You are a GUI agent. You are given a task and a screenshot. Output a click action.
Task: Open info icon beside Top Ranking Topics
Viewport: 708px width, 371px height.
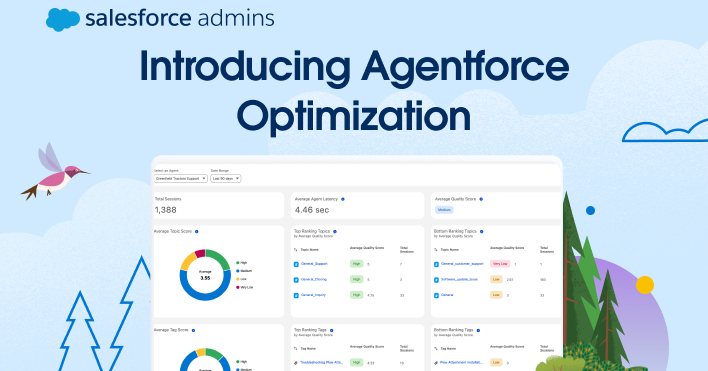(335, 232)
